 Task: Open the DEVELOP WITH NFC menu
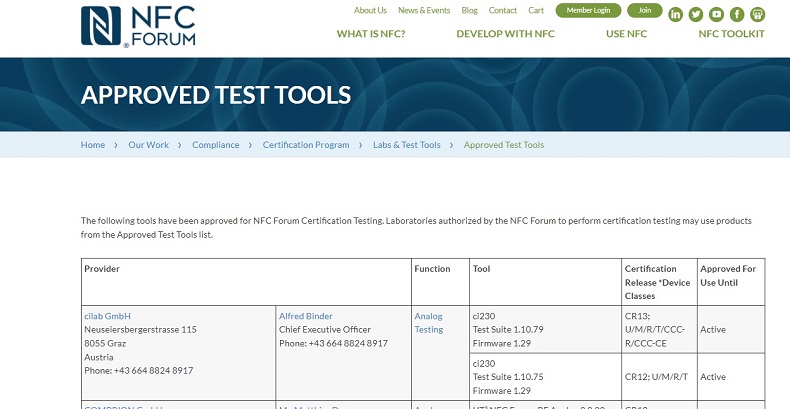pyautogui.click(x=505, y=34)
